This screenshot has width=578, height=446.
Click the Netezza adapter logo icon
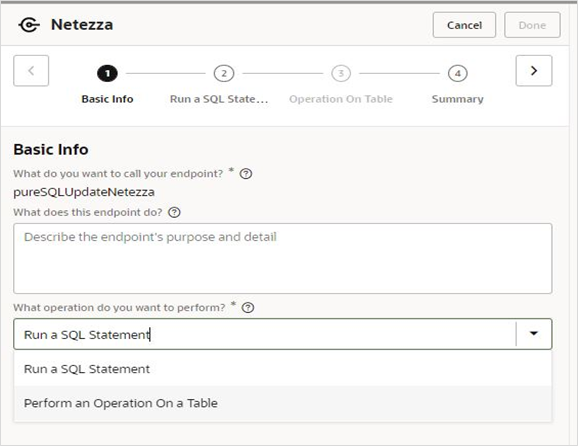[x=29, y=25]
